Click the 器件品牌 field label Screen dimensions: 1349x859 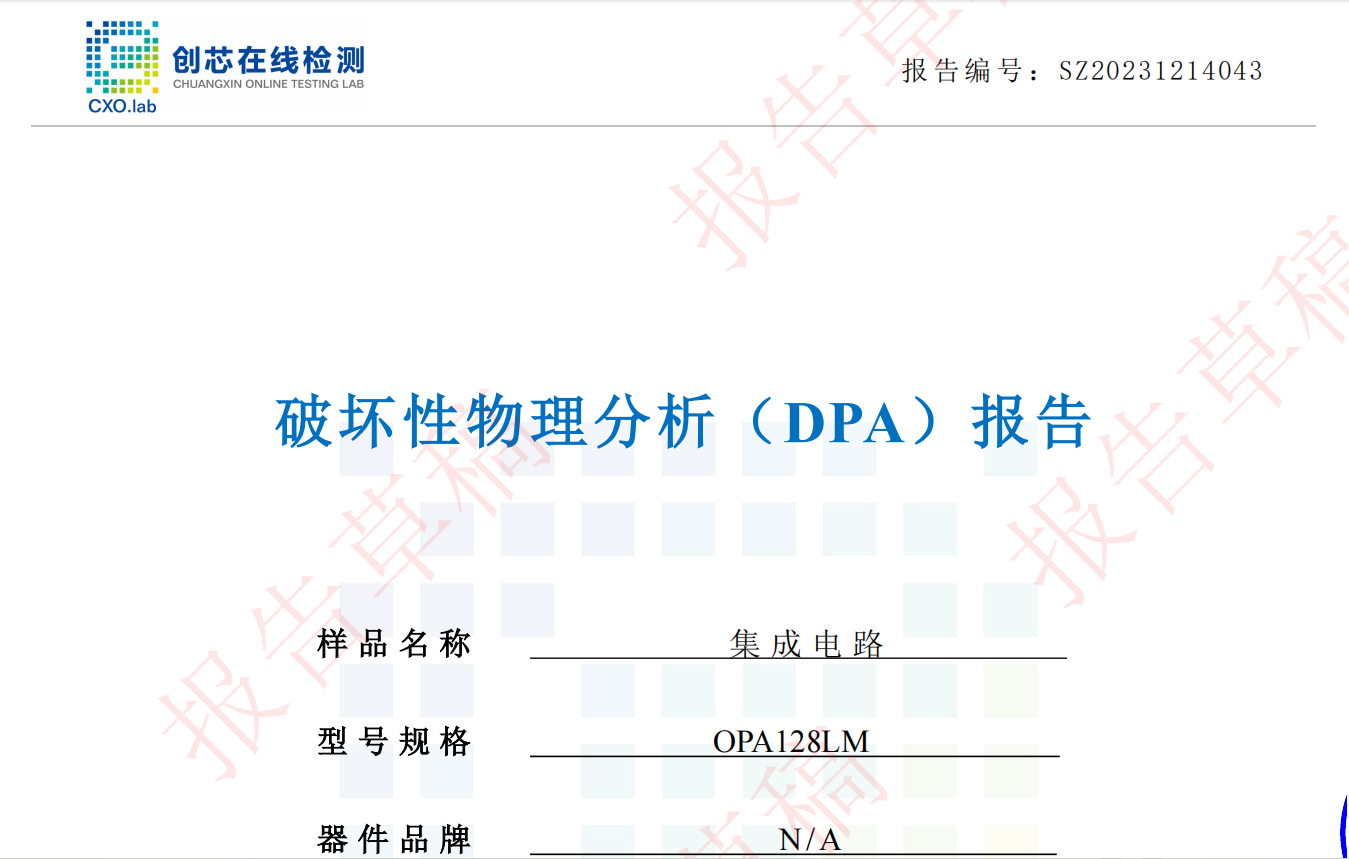coord(394,839)
